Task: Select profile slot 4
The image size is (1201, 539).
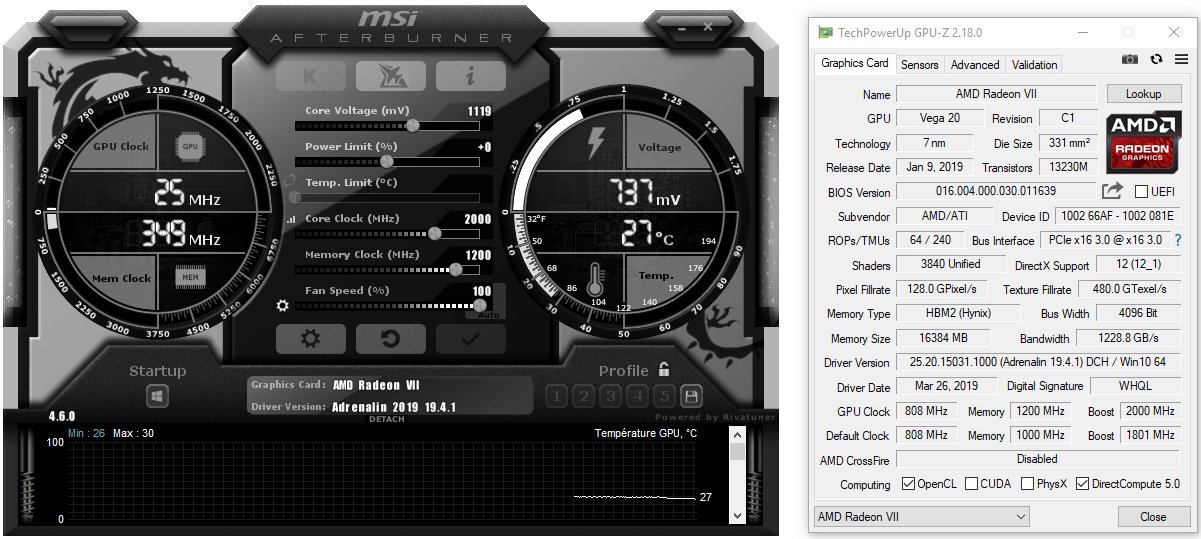Action: click(x=638, y=396)
